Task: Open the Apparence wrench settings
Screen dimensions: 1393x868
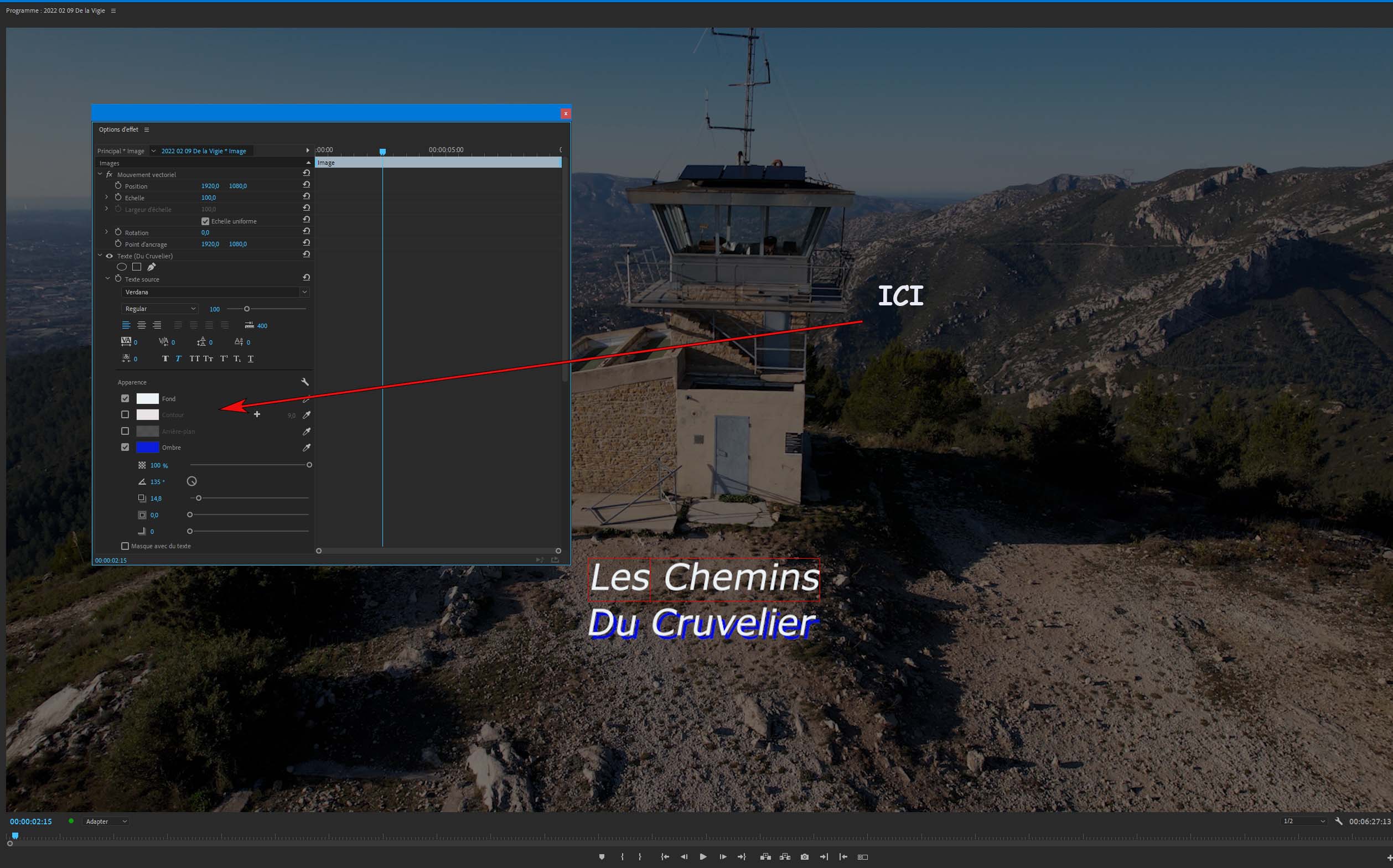Action: 305,382
